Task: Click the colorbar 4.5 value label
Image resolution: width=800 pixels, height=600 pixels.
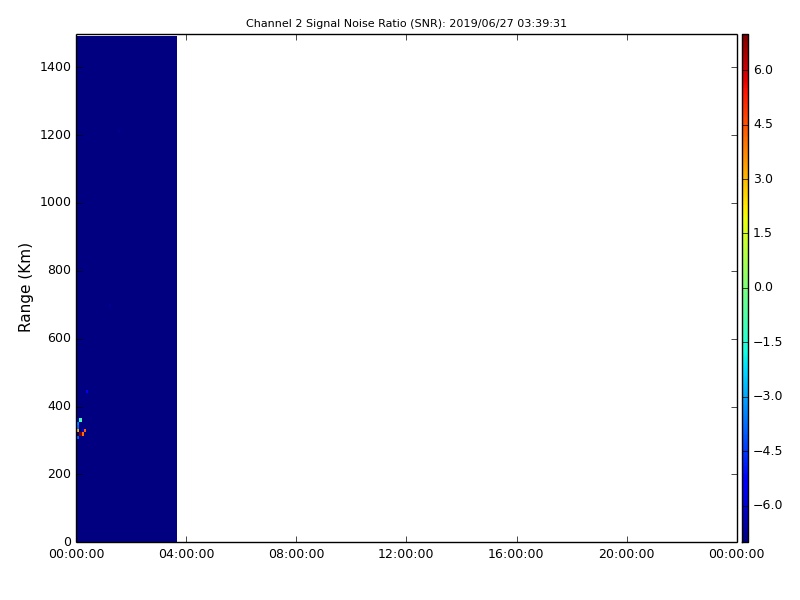Action: 763,124
